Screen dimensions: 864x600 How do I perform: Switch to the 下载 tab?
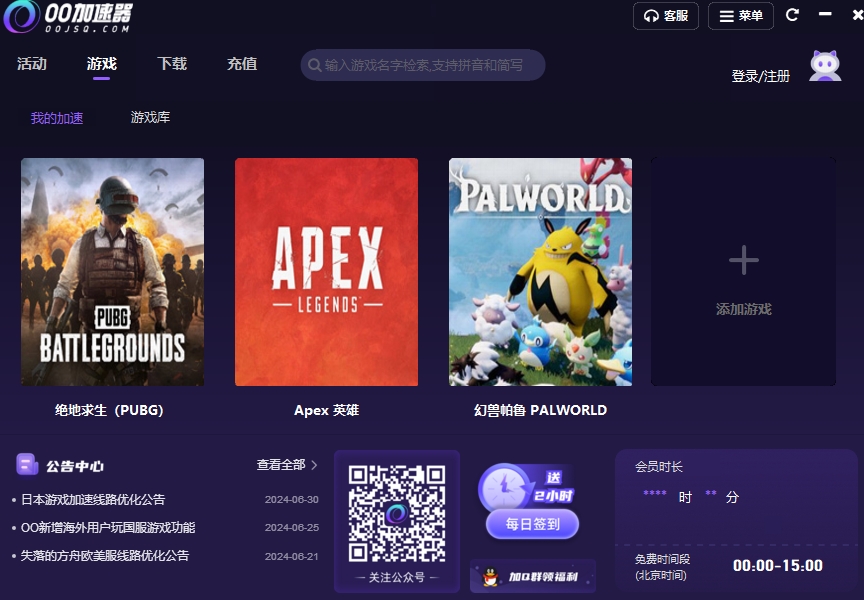(172, 64)
